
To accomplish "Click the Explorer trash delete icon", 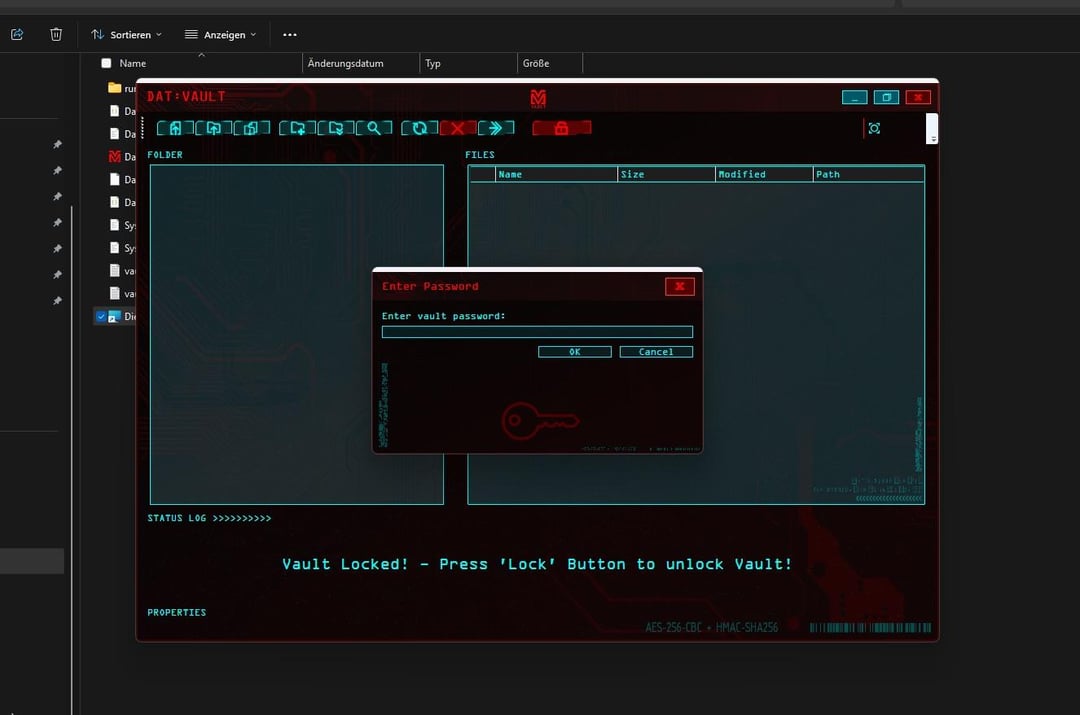I will [x=56, y=34].
